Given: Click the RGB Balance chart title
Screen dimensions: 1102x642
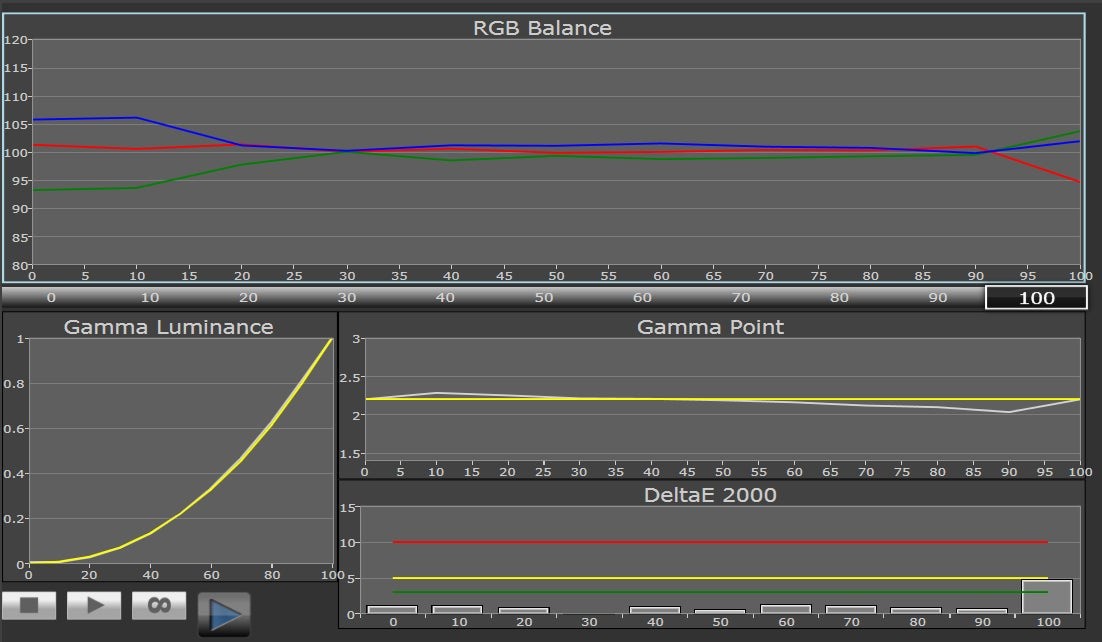Looking at the screenshot, I should click(542, 28).
